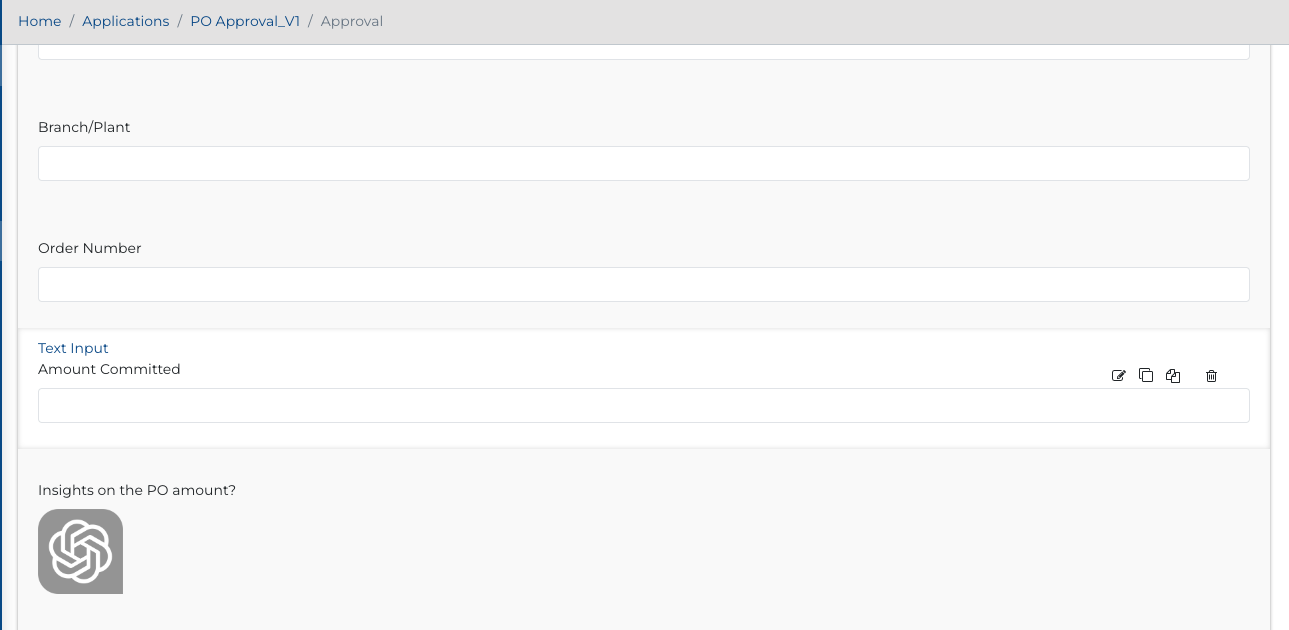Image resolution: width=1289 pixels, height=630 pixels.
Task: Open the Home breadcrumb link
Action: 39,20
